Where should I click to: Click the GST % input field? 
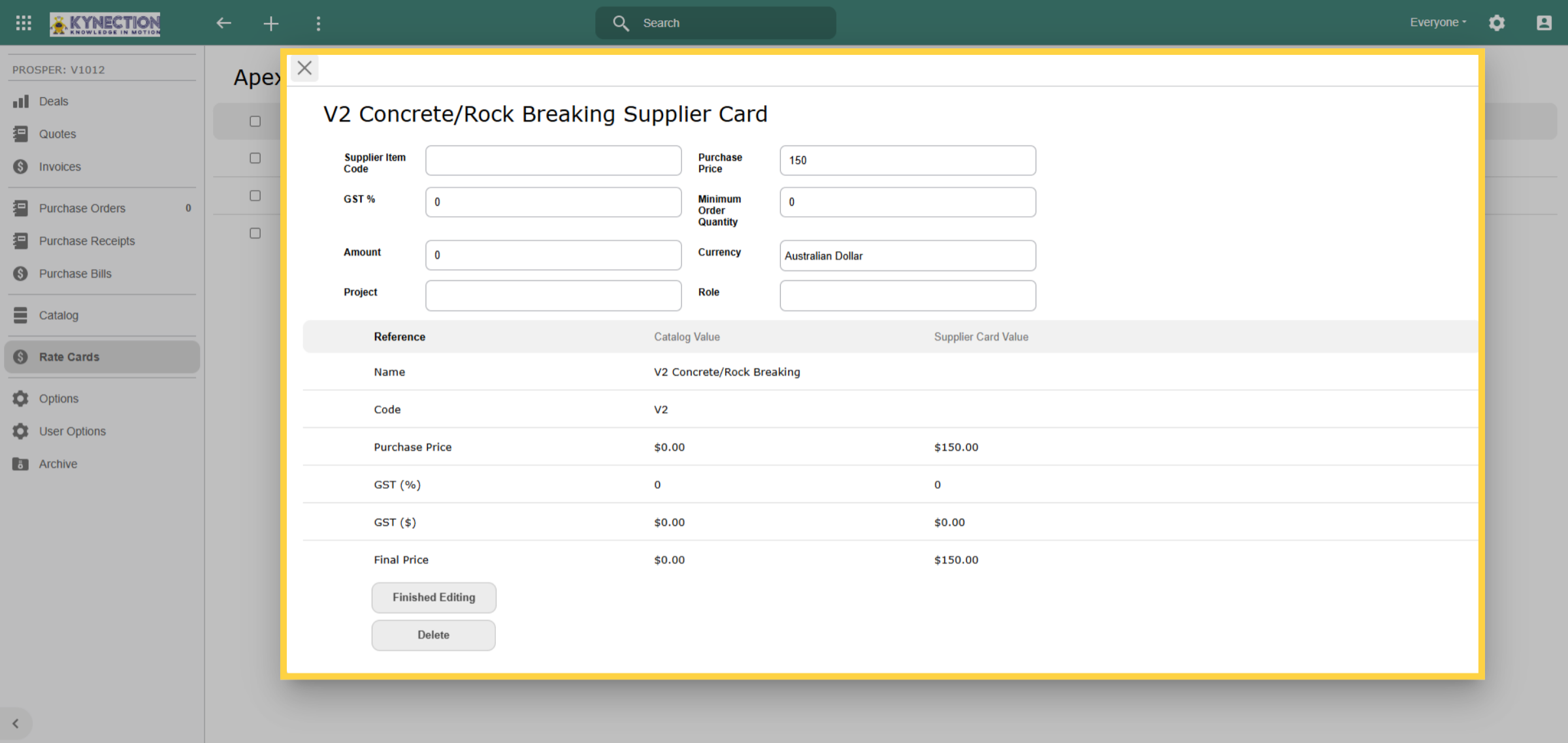tap(553, 202)
